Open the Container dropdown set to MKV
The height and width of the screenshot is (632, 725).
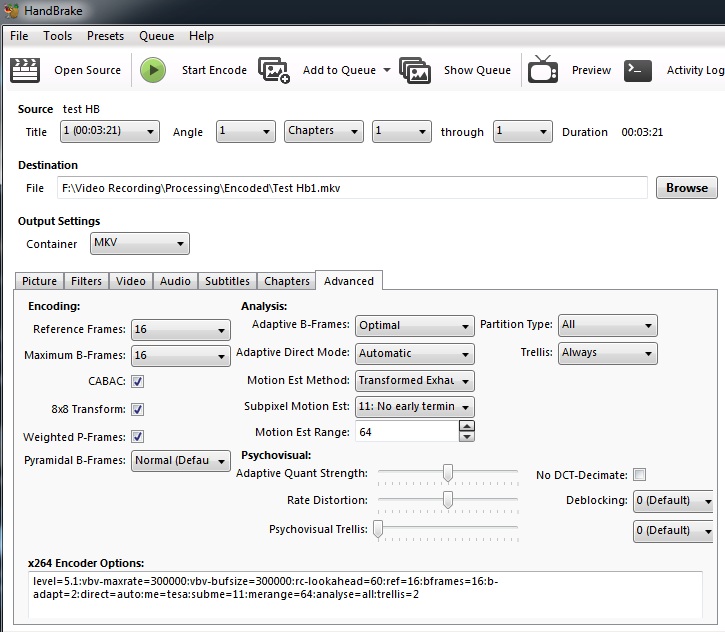[140, 243]
